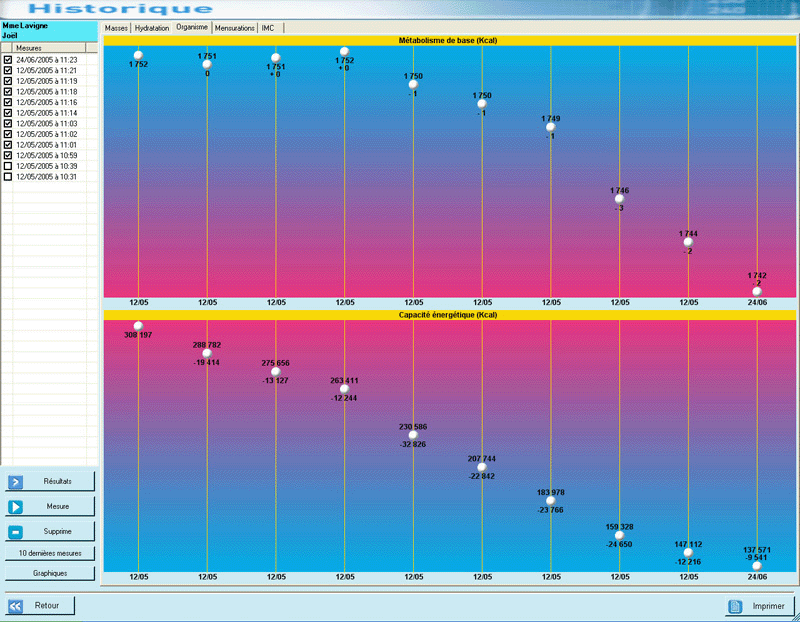Go to the Mensurations tab
The height and width of the screenshot is (622, 800).
pos(235,28)
